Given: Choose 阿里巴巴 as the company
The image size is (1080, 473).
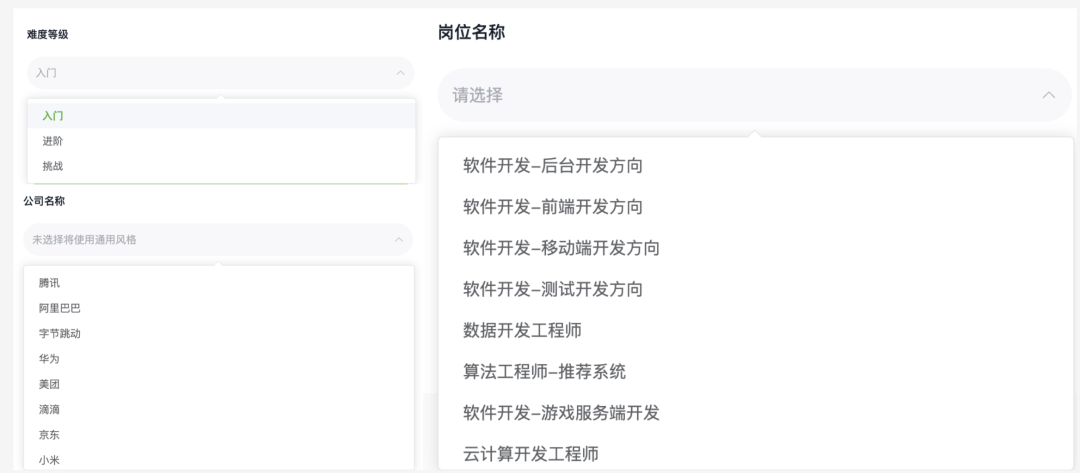Looking at the screenshot, I should (60, 308).
